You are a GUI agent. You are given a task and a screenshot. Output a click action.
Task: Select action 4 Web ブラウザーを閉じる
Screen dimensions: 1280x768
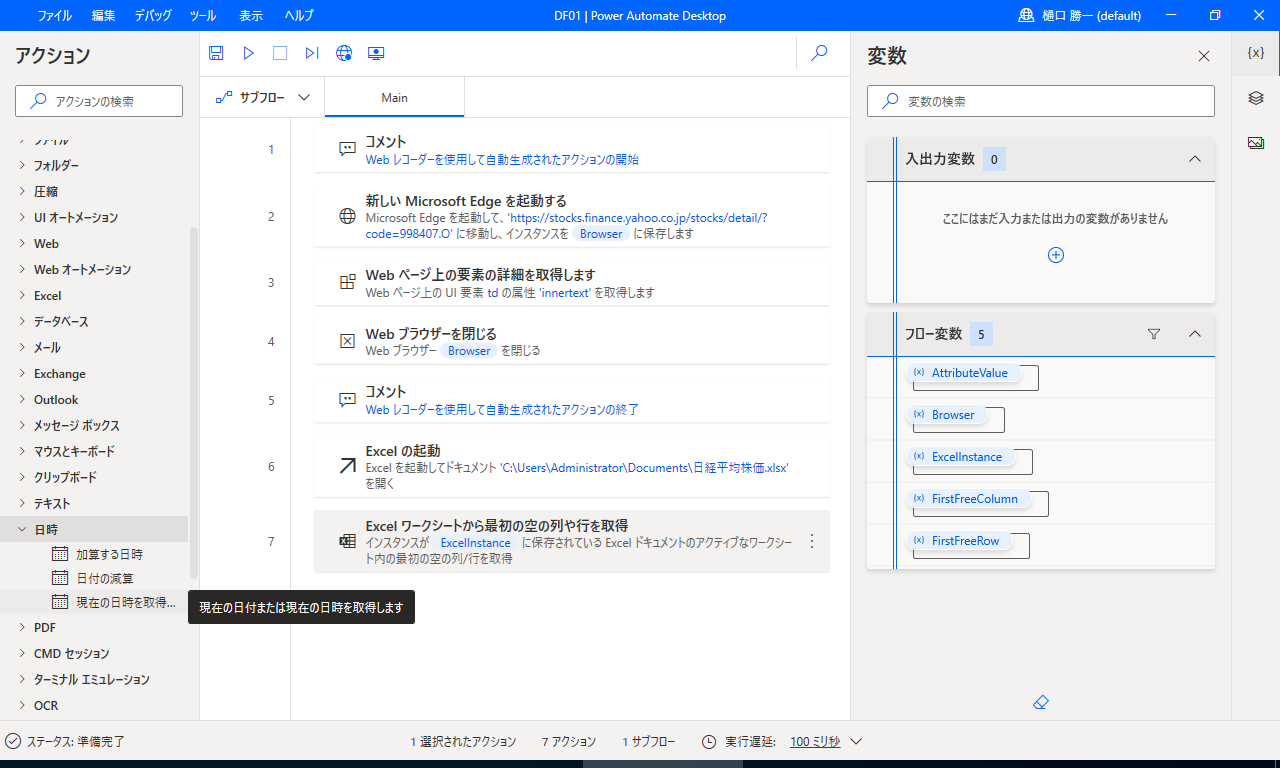[x=571, y=341]
